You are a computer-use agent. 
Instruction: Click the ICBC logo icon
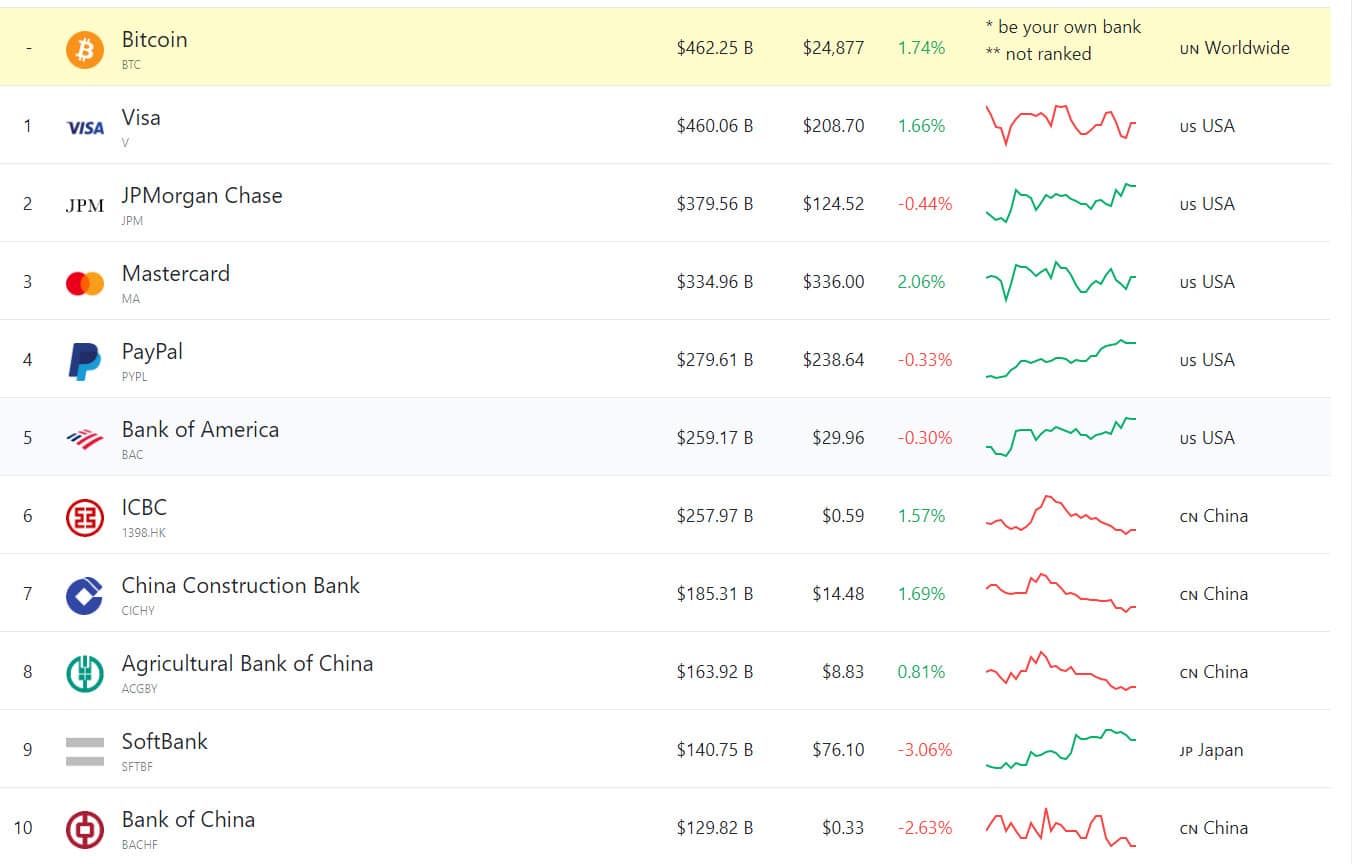click(x=85, y=517)
